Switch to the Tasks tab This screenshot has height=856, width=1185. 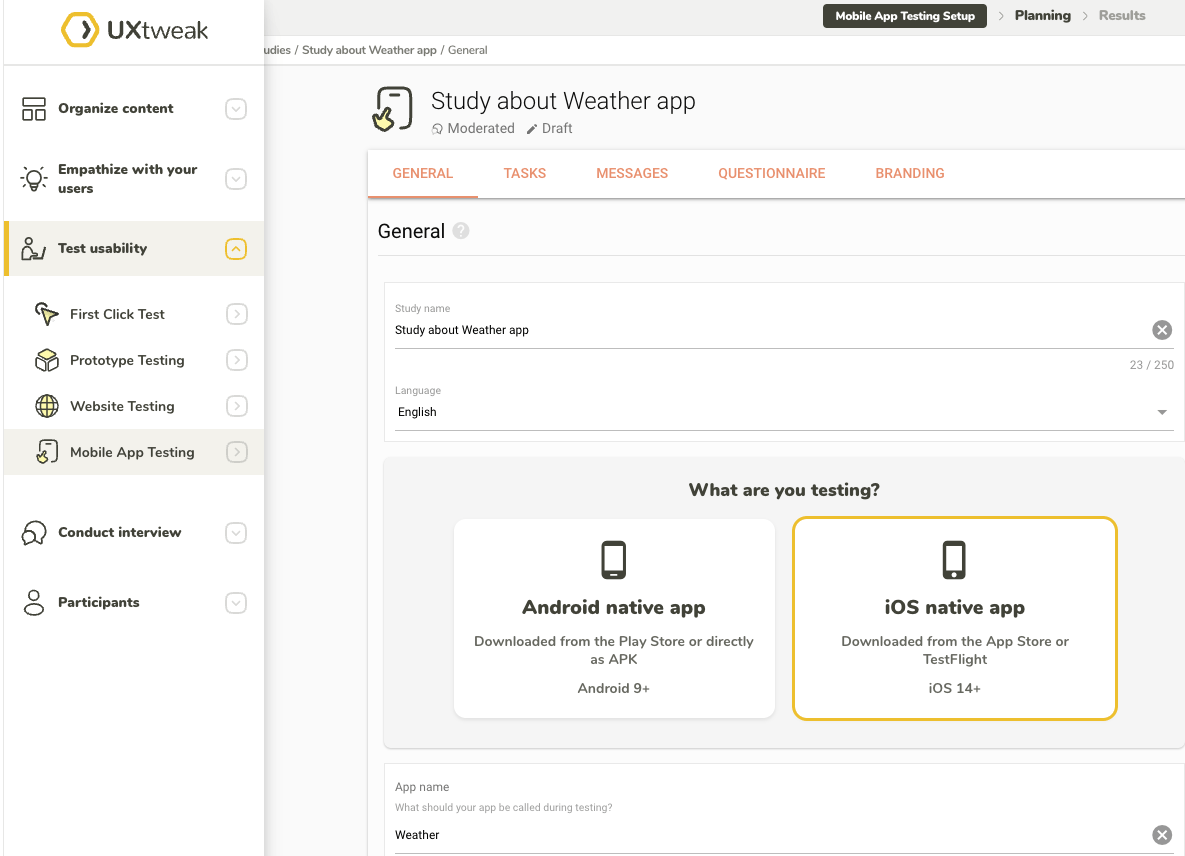coord(524,173)
